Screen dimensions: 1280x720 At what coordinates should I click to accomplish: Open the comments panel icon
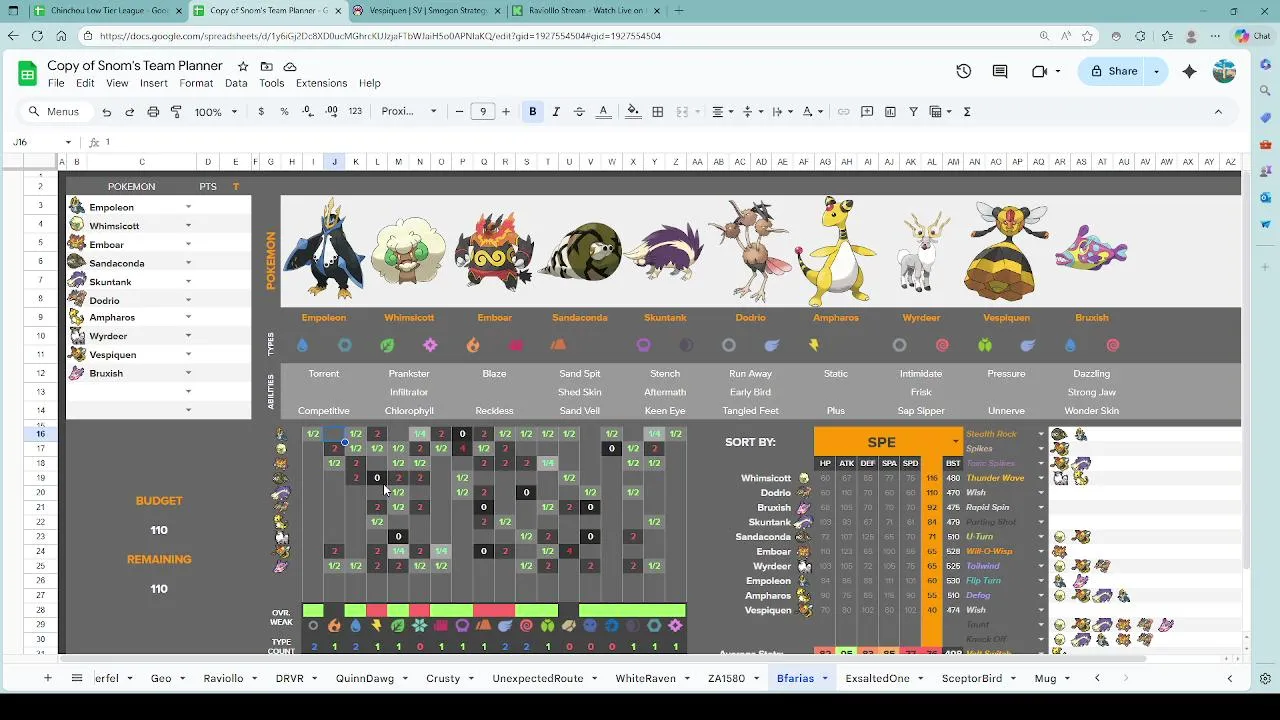(x=1000, y=71)
